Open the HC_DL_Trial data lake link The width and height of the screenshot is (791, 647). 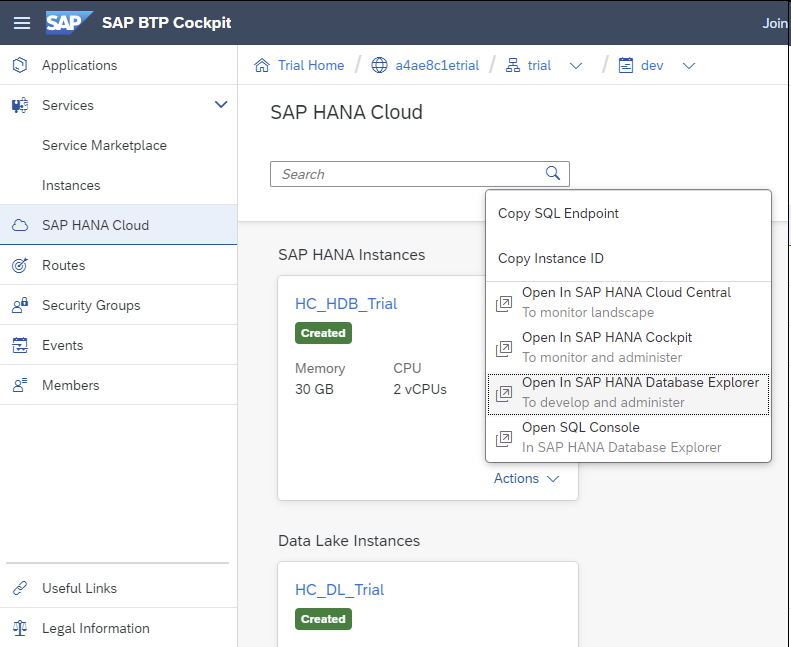pyautogui.click(x=339, y=589)
